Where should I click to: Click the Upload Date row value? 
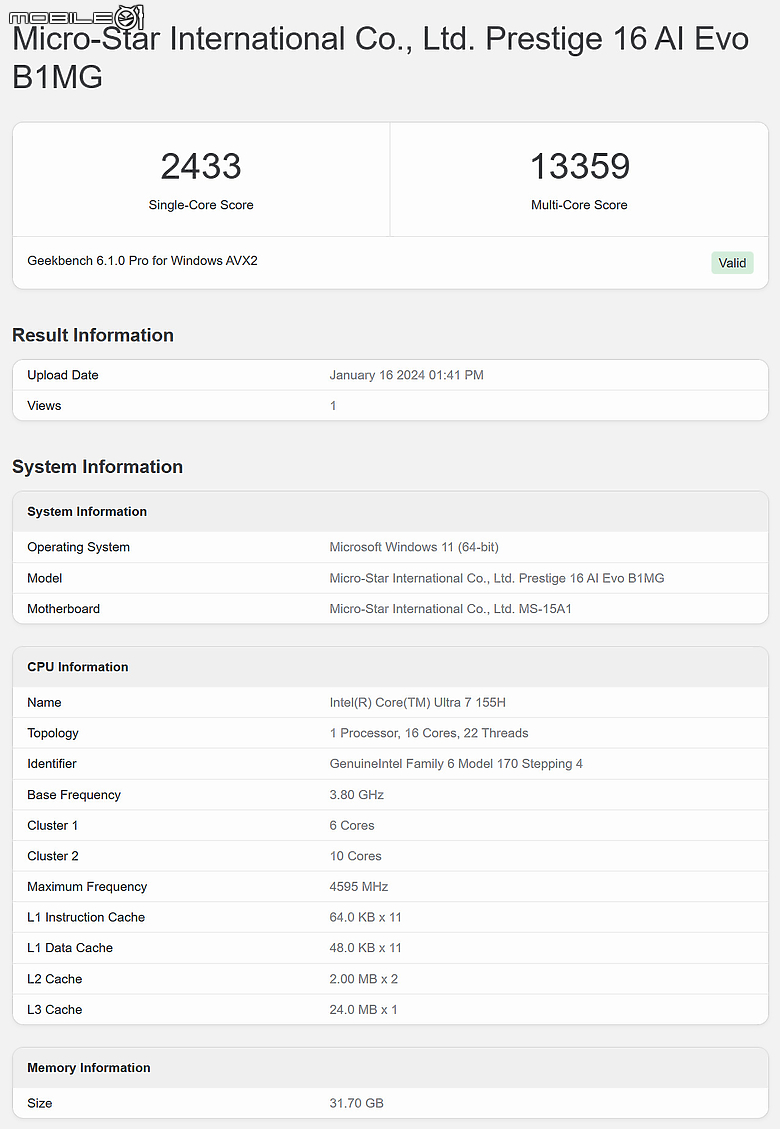coord(406,375)
